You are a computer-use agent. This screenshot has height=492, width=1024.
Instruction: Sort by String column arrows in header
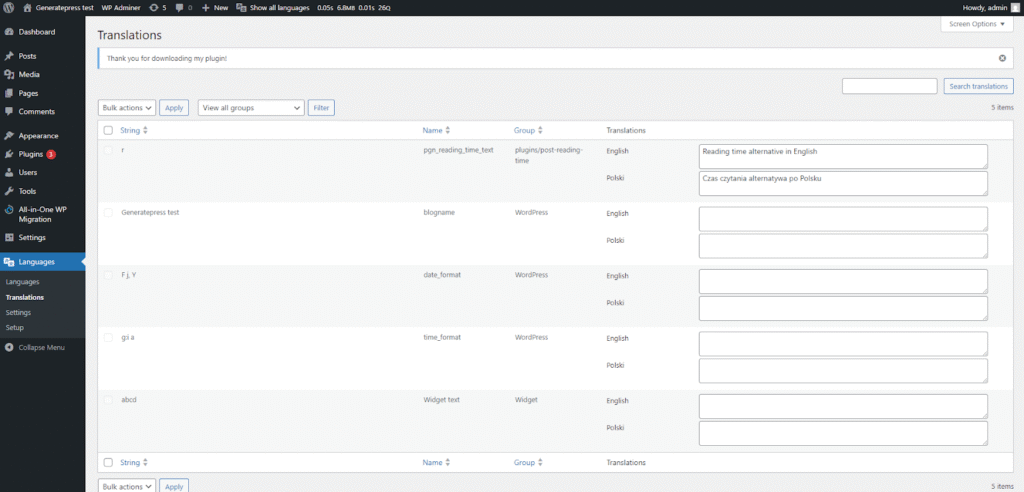point(146,130)
